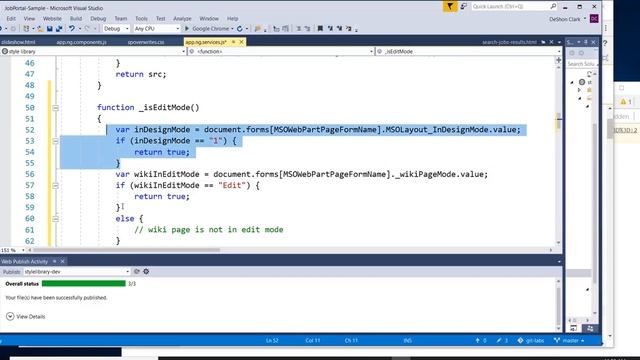Open the stylelibrary-dev publish profile dropdown

pos(77,271)
